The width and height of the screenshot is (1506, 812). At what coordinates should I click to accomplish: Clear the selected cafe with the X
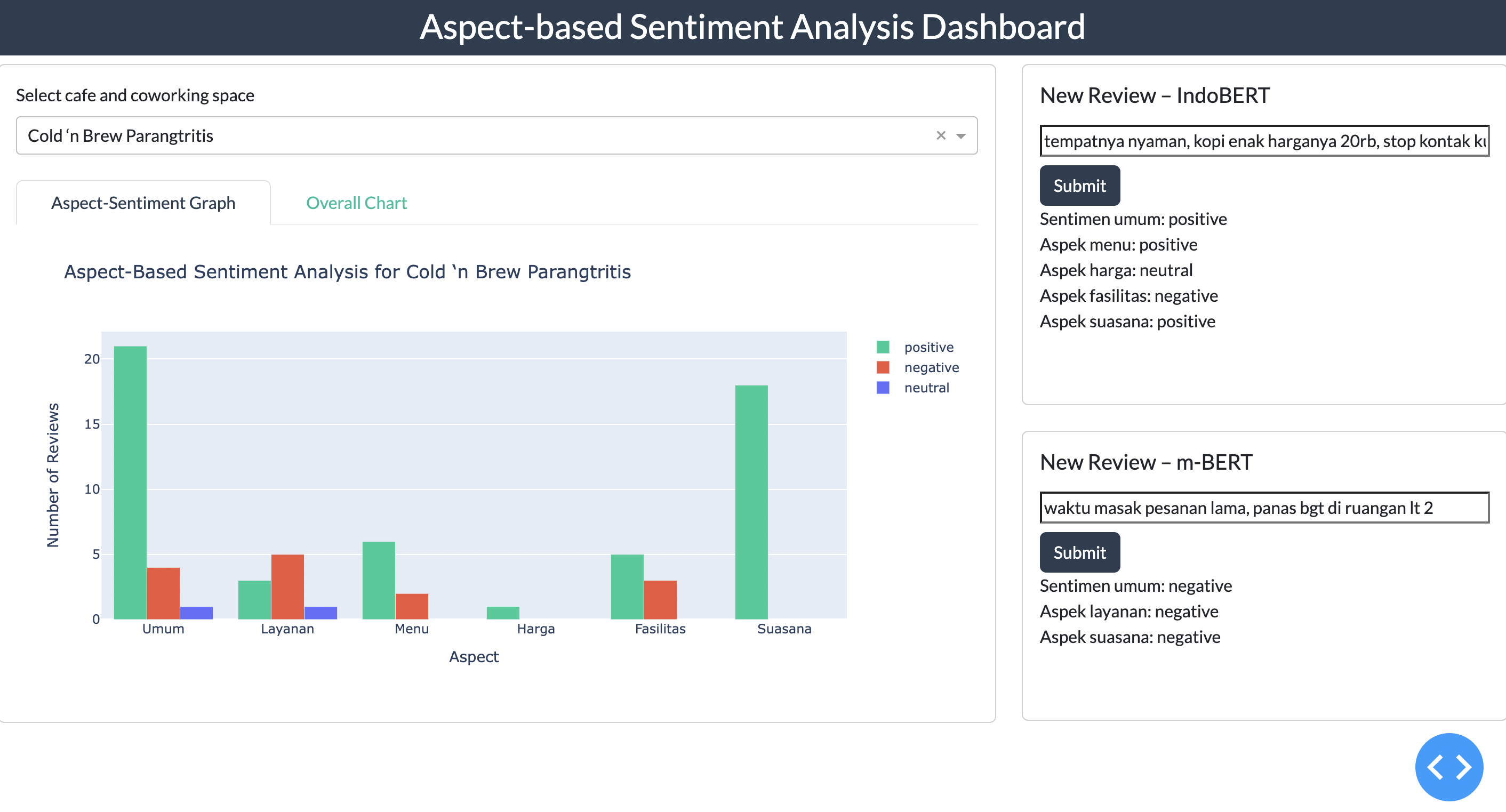coord(941,135)
